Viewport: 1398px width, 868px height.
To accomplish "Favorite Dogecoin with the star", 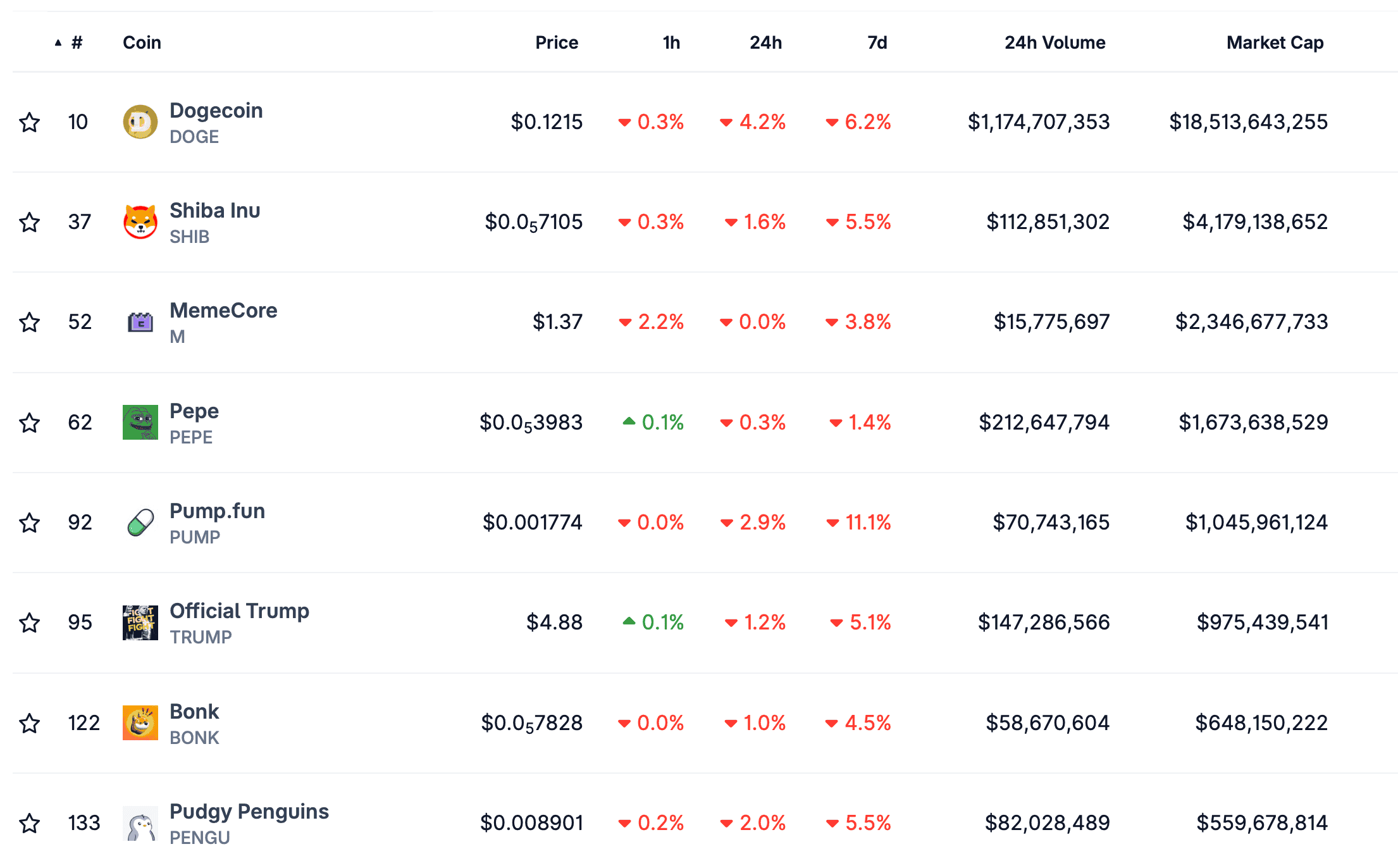I will click(x=30, y=122).
